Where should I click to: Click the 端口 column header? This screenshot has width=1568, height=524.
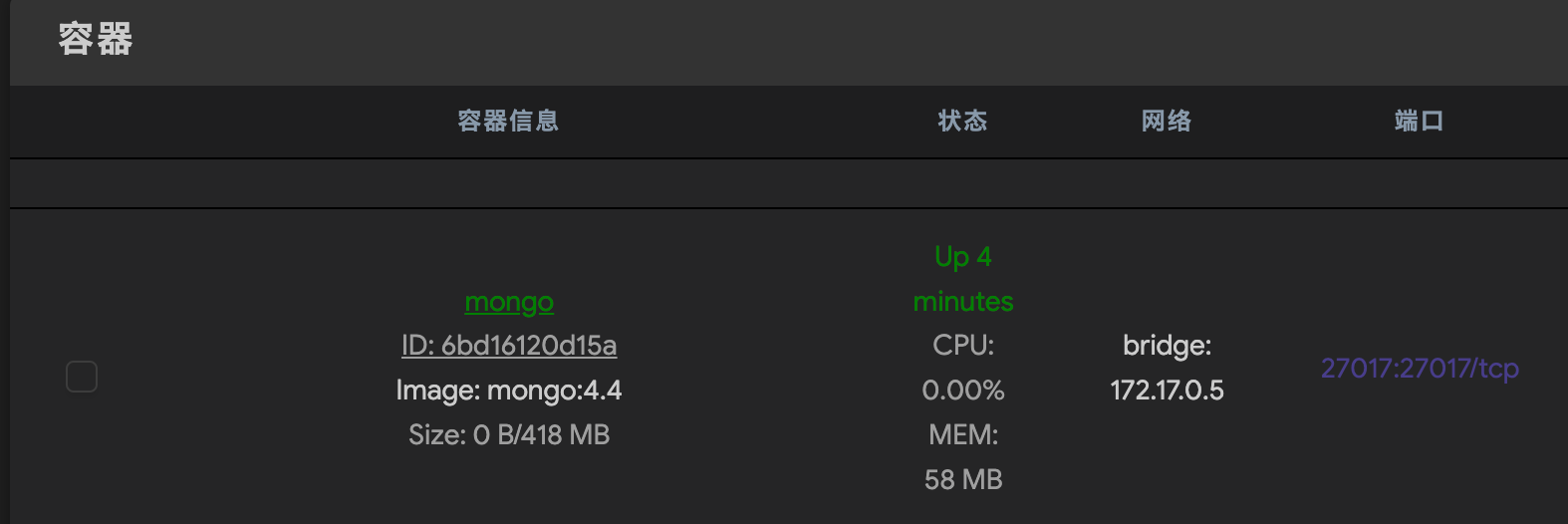pyautogui.click(x=1419, y=122)
